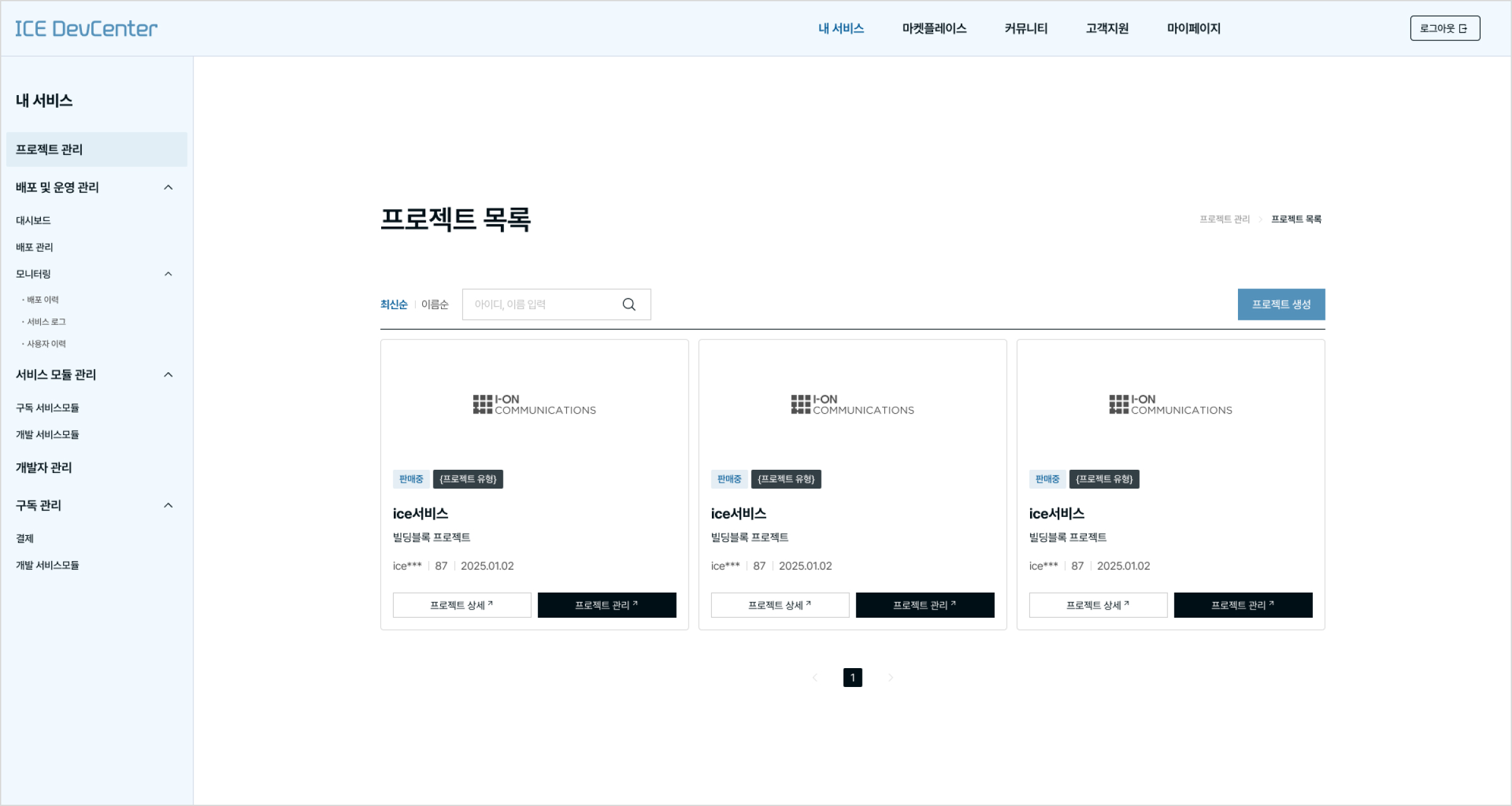The image size is (1512, 806).
Task: Select 최신순 sorting option
Action: click(x=394, y=304)
